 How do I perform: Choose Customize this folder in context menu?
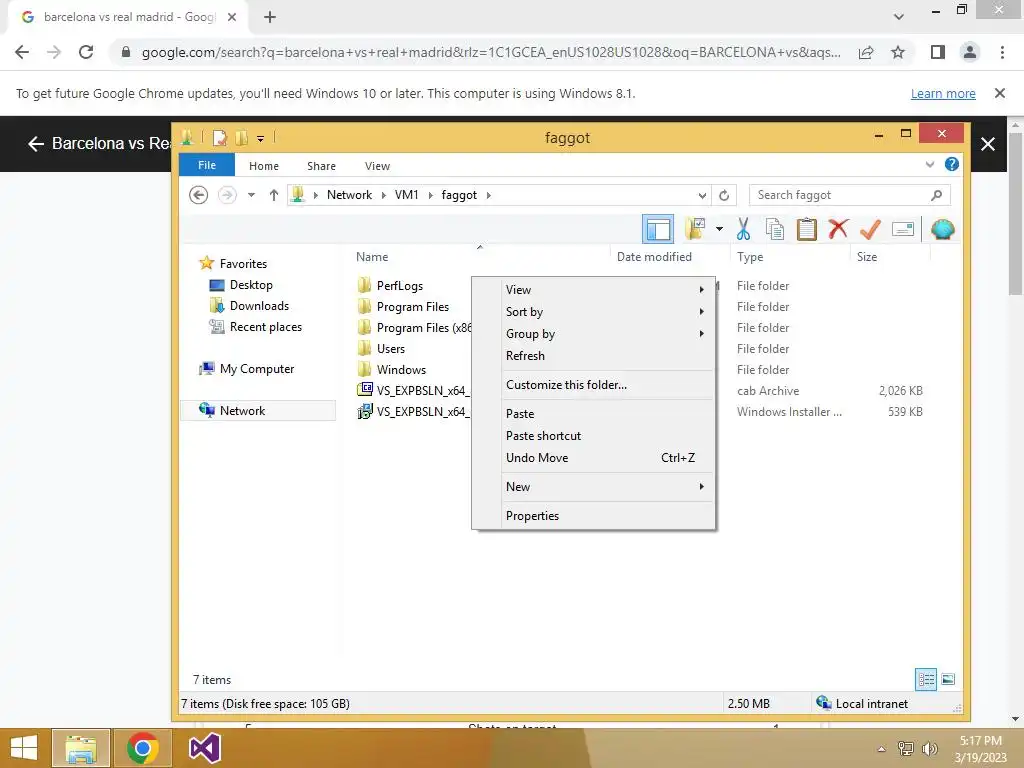(594, 385)
